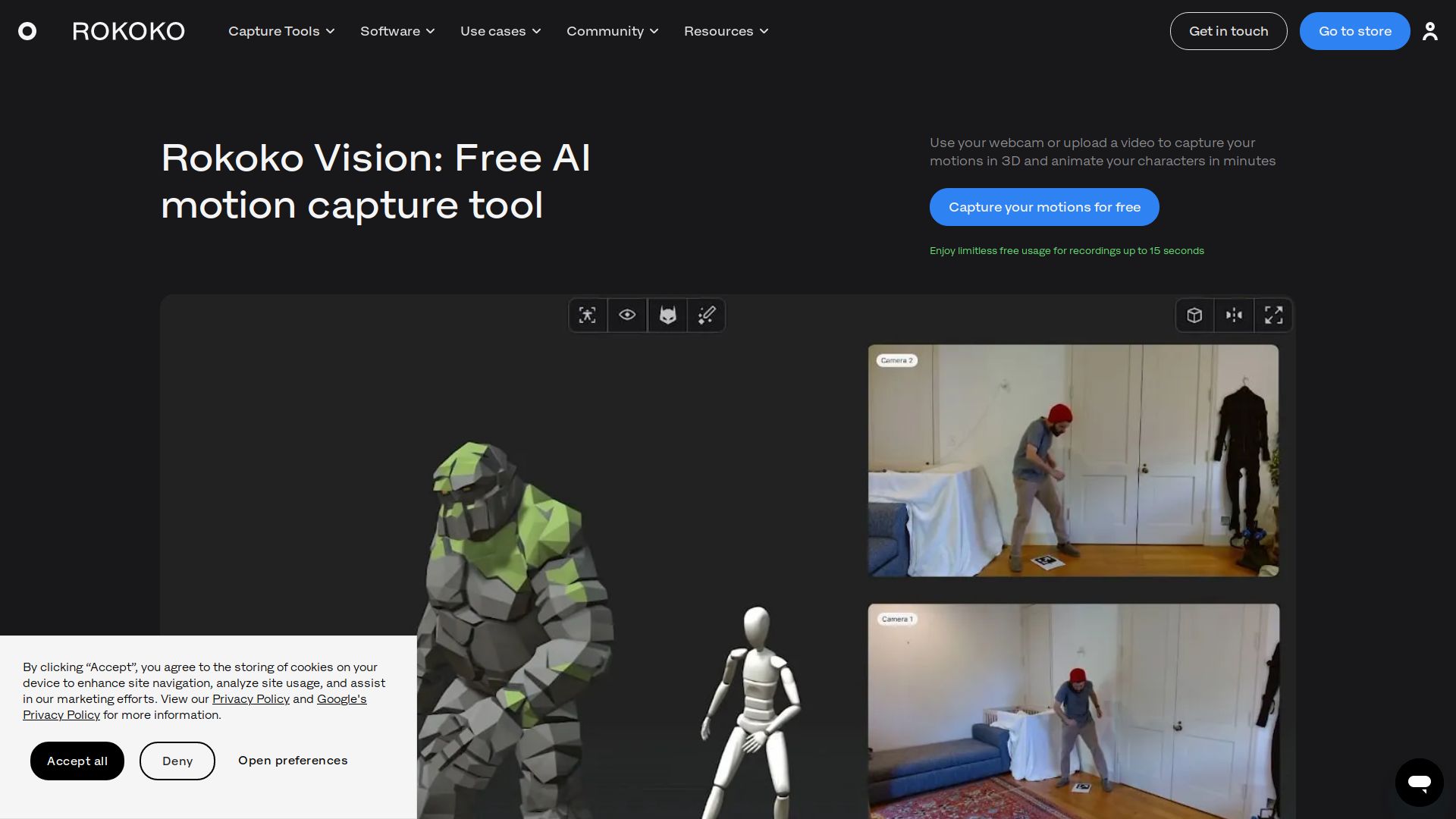
Task: Toggle the eye visibility icon
Action: (627, 315)
